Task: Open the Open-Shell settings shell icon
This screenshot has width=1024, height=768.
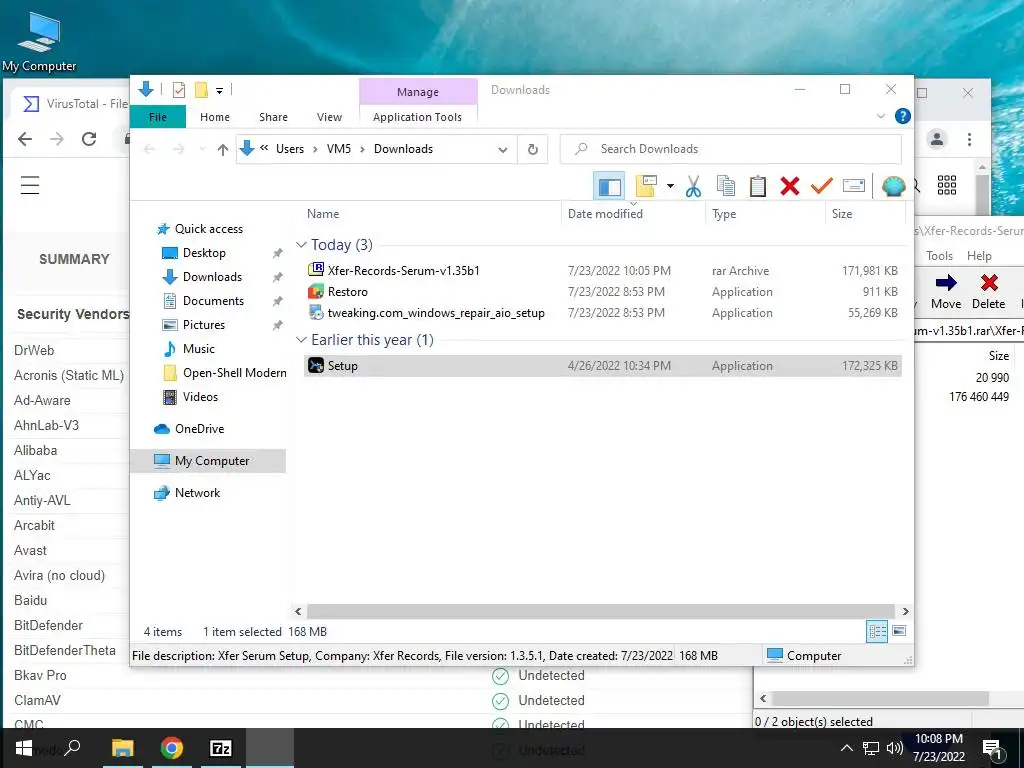Action: coord(893,187)
